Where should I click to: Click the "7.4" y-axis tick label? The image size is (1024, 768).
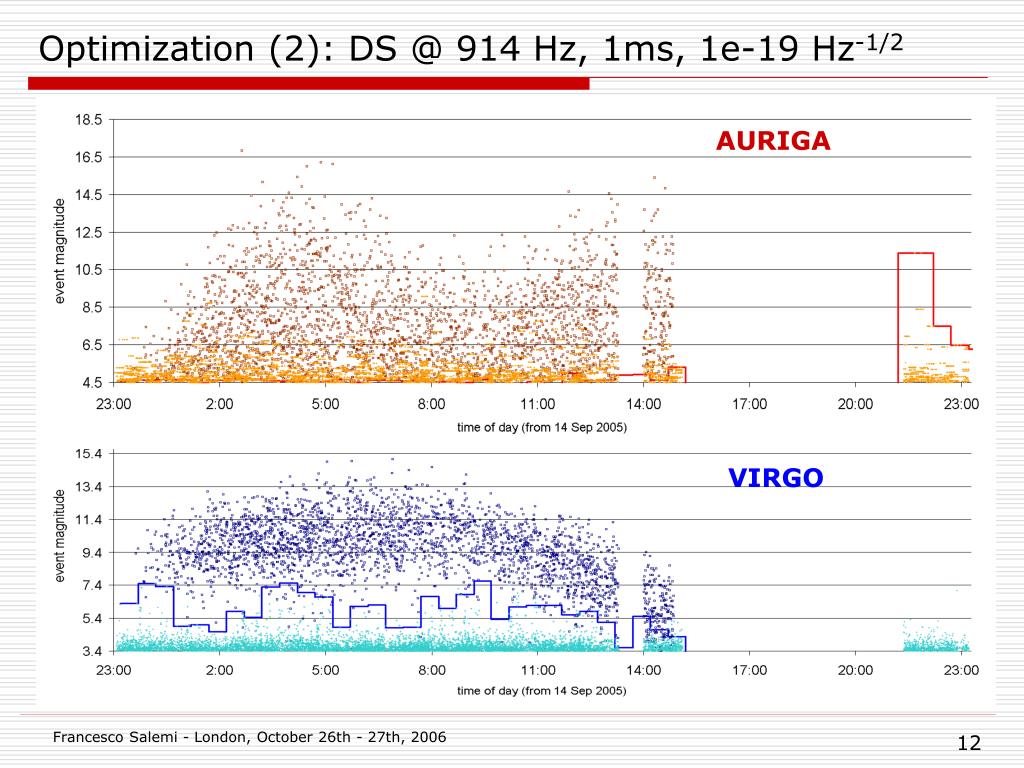coord(92,585)
